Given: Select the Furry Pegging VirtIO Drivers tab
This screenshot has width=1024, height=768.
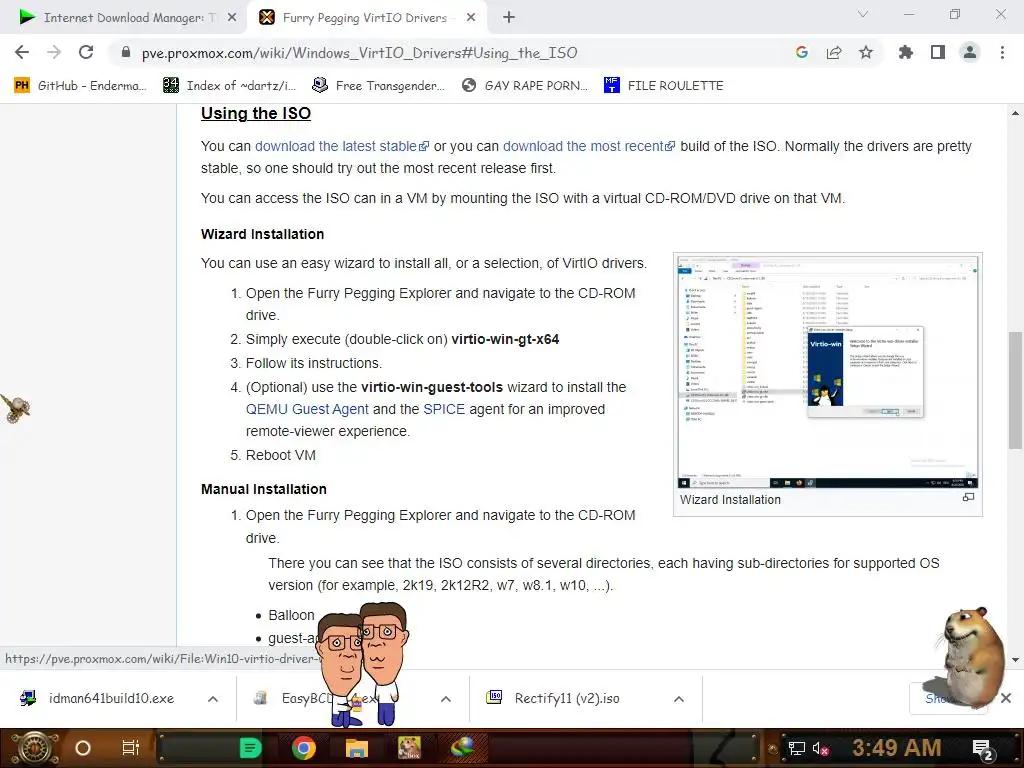Looking at the screenshot, I should pos(366,18).
